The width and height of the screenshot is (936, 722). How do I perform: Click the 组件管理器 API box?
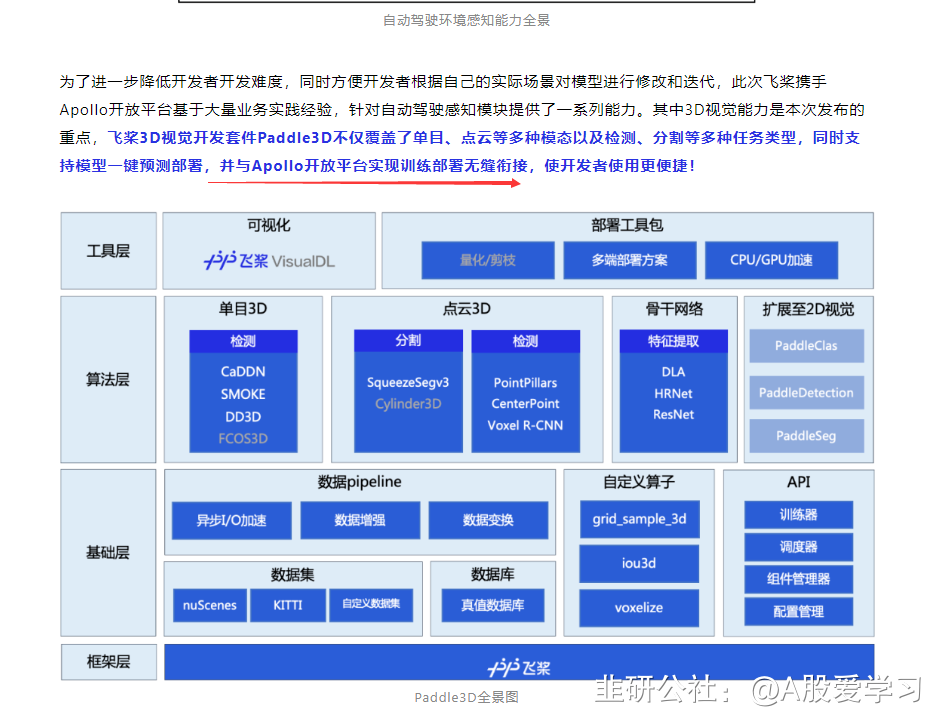tap(799, 579)
